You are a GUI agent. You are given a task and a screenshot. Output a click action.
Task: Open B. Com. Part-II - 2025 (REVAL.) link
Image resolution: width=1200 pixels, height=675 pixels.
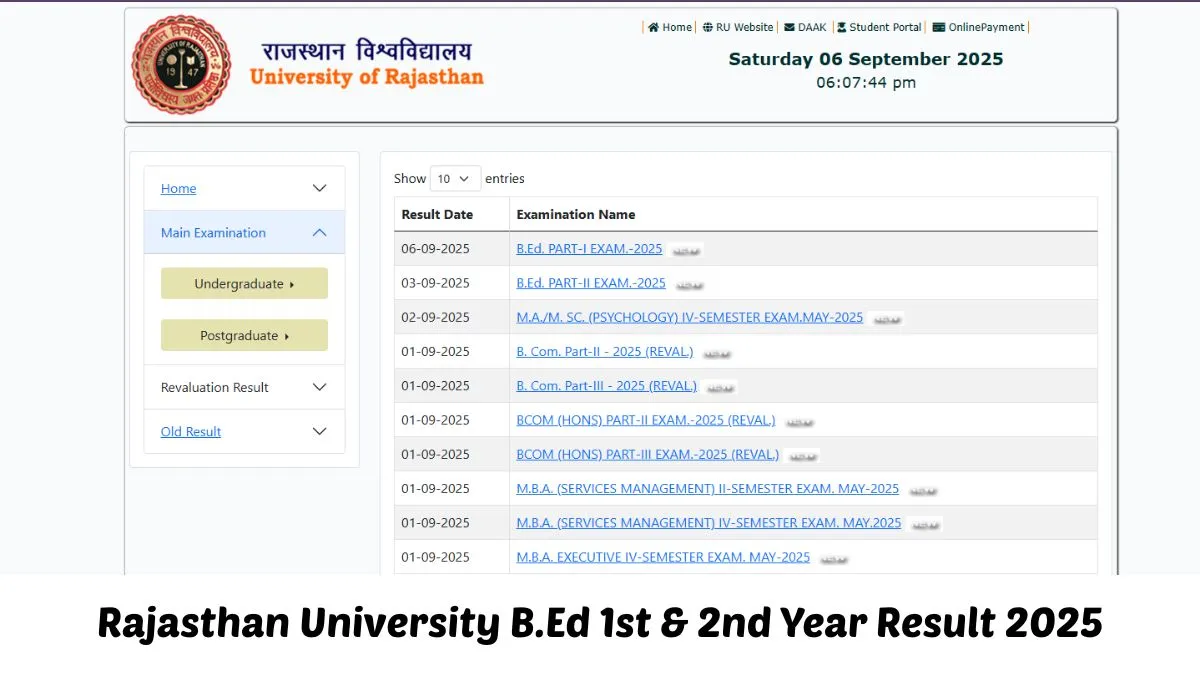605,351
